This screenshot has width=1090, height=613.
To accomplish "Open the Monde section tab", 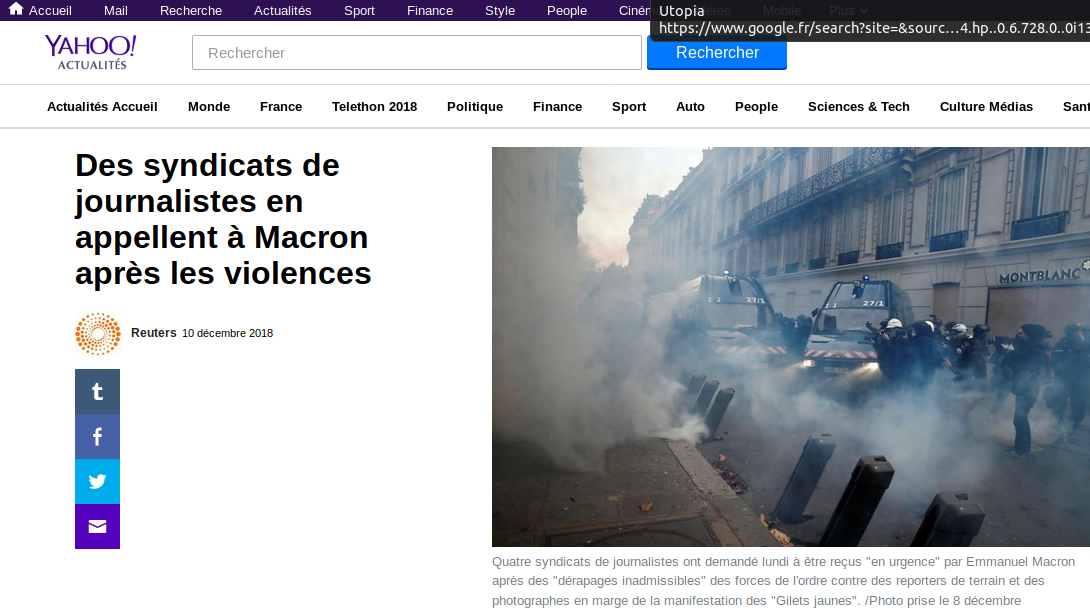I will click(209, 106).
